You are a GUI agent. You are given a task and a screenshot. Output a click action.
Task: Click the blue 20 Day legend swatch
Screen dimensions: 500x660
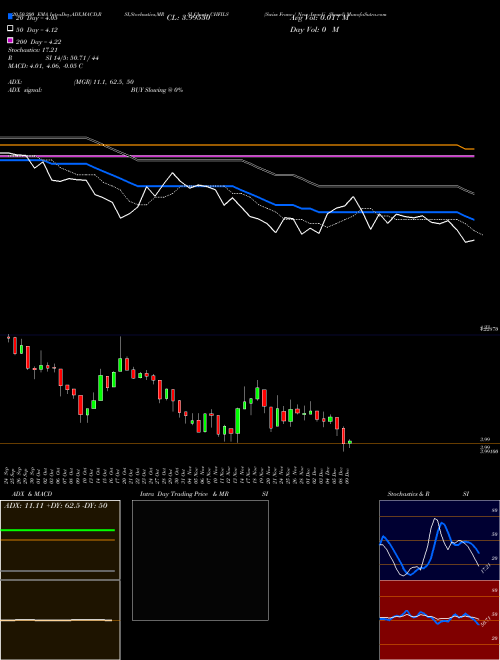(11, 16)
